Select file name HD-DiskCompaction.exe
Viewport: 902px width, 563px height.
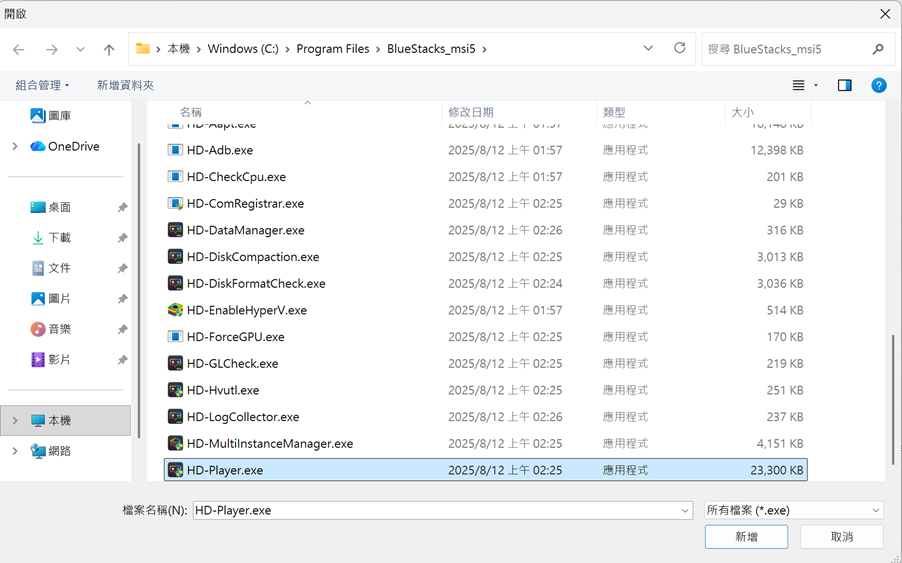coord(253,256)
